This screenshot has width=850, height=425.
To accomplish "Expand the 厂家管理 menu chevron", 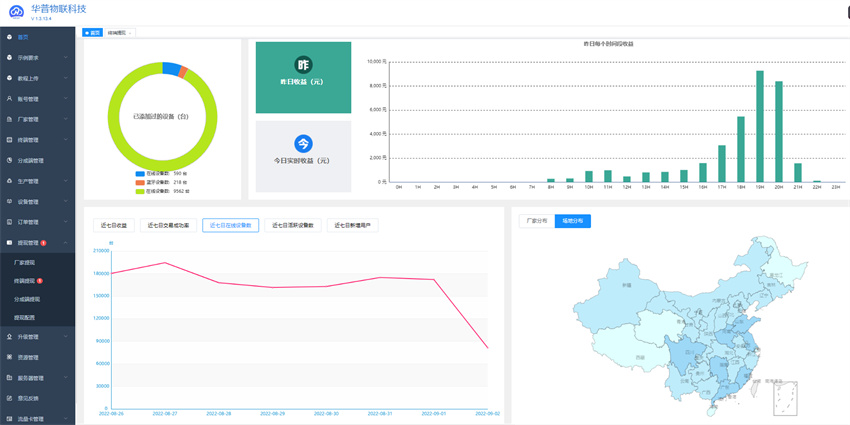I will (x=66, y=119).
